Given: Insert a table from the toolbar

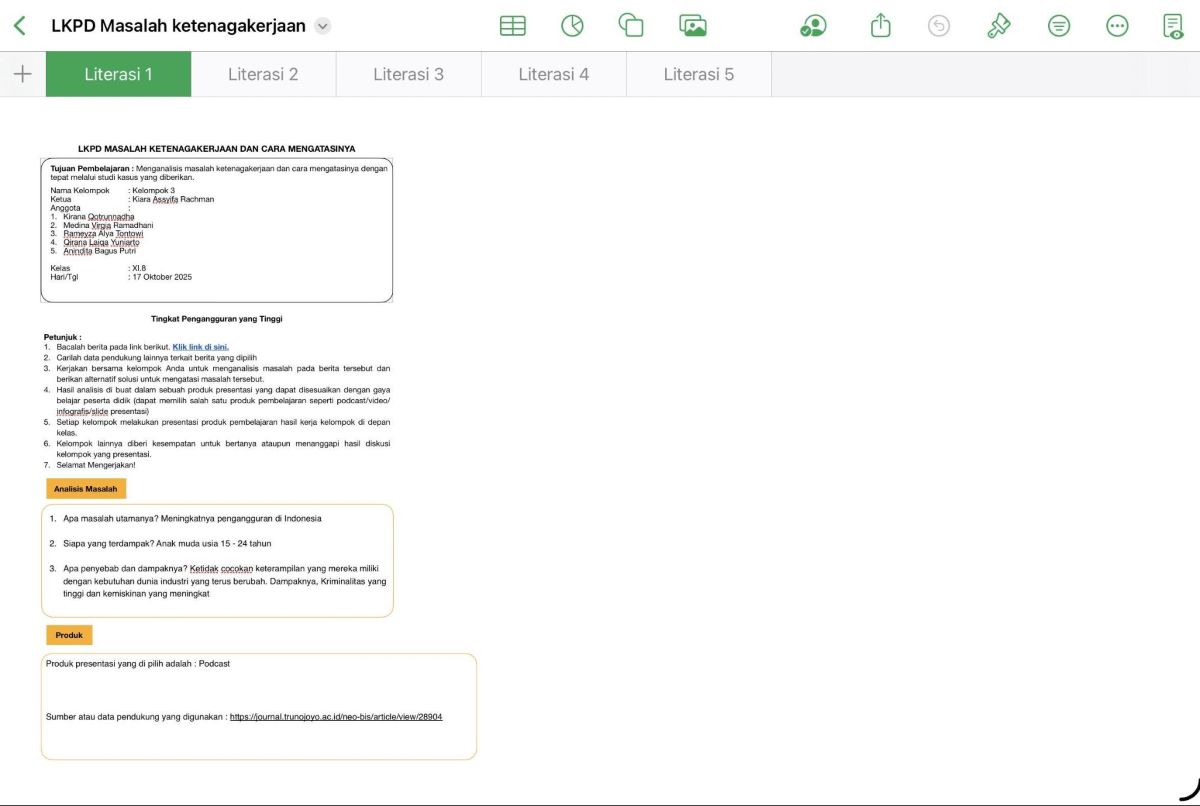Looking at the screenshot, I should [x=513, y=26].
